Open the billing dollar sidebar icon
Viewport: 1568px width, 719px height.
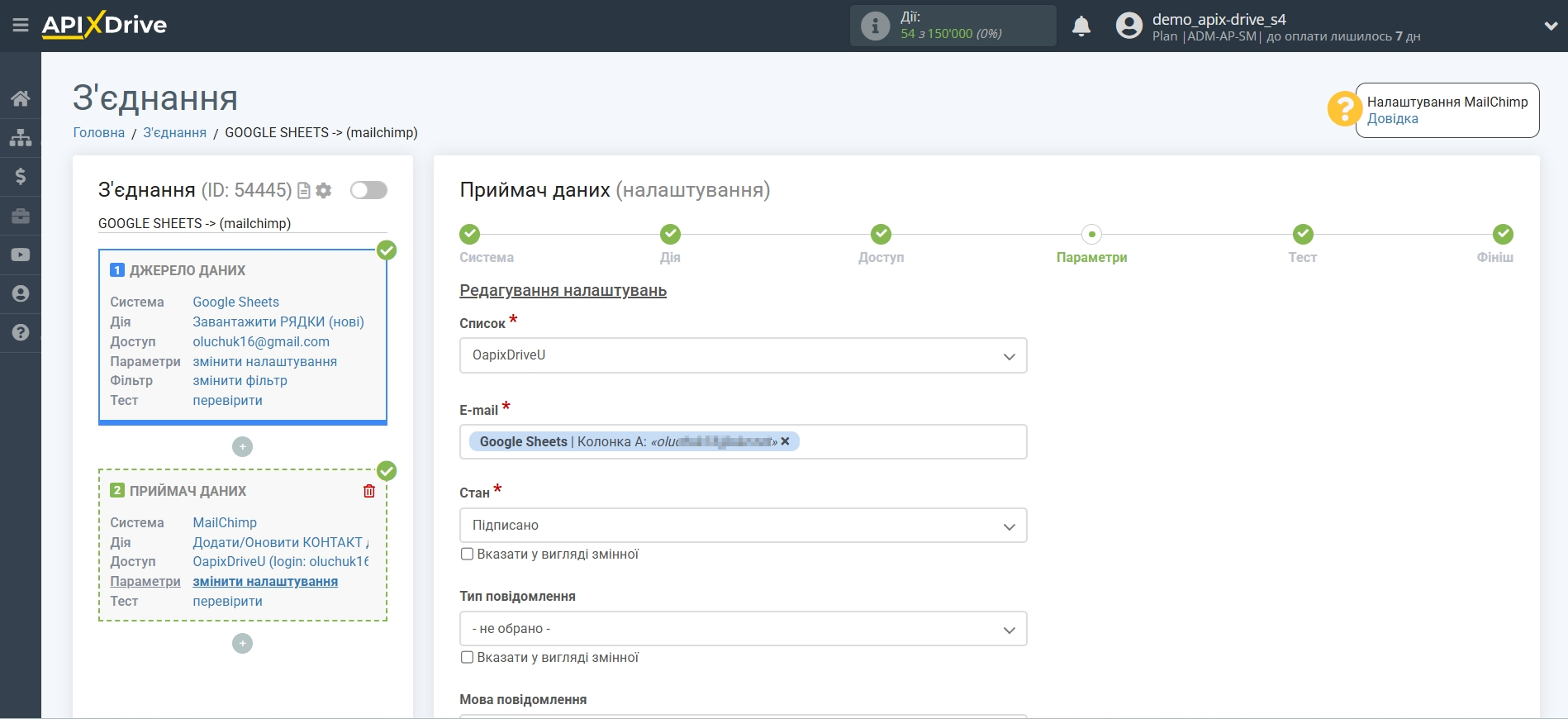tap(21, 176)
